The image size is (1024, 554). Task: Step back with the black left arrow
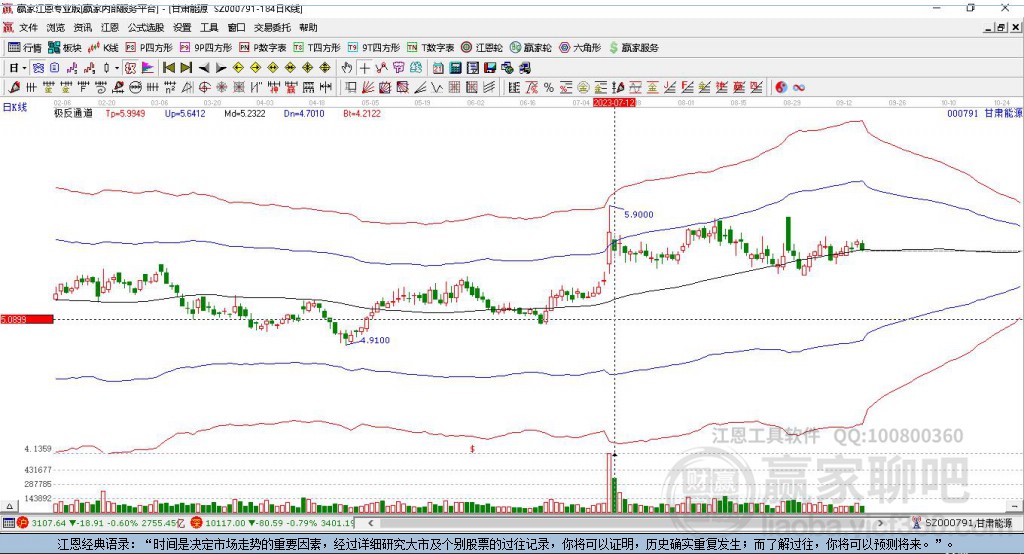tap(204, 68)
